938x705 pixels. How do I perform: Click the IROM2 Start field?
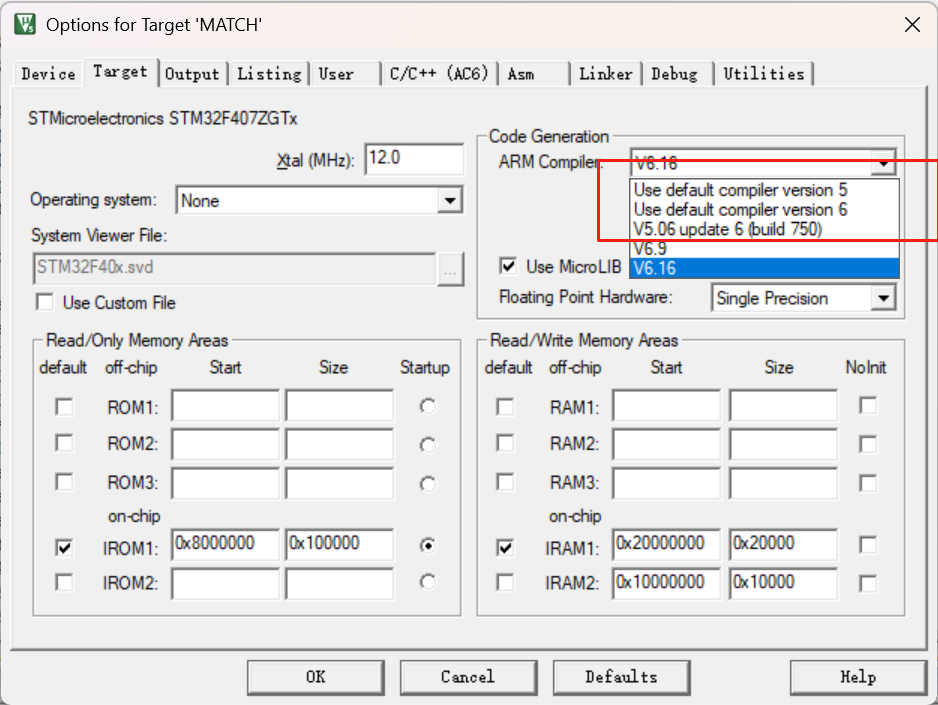click(x=226, y=583)
